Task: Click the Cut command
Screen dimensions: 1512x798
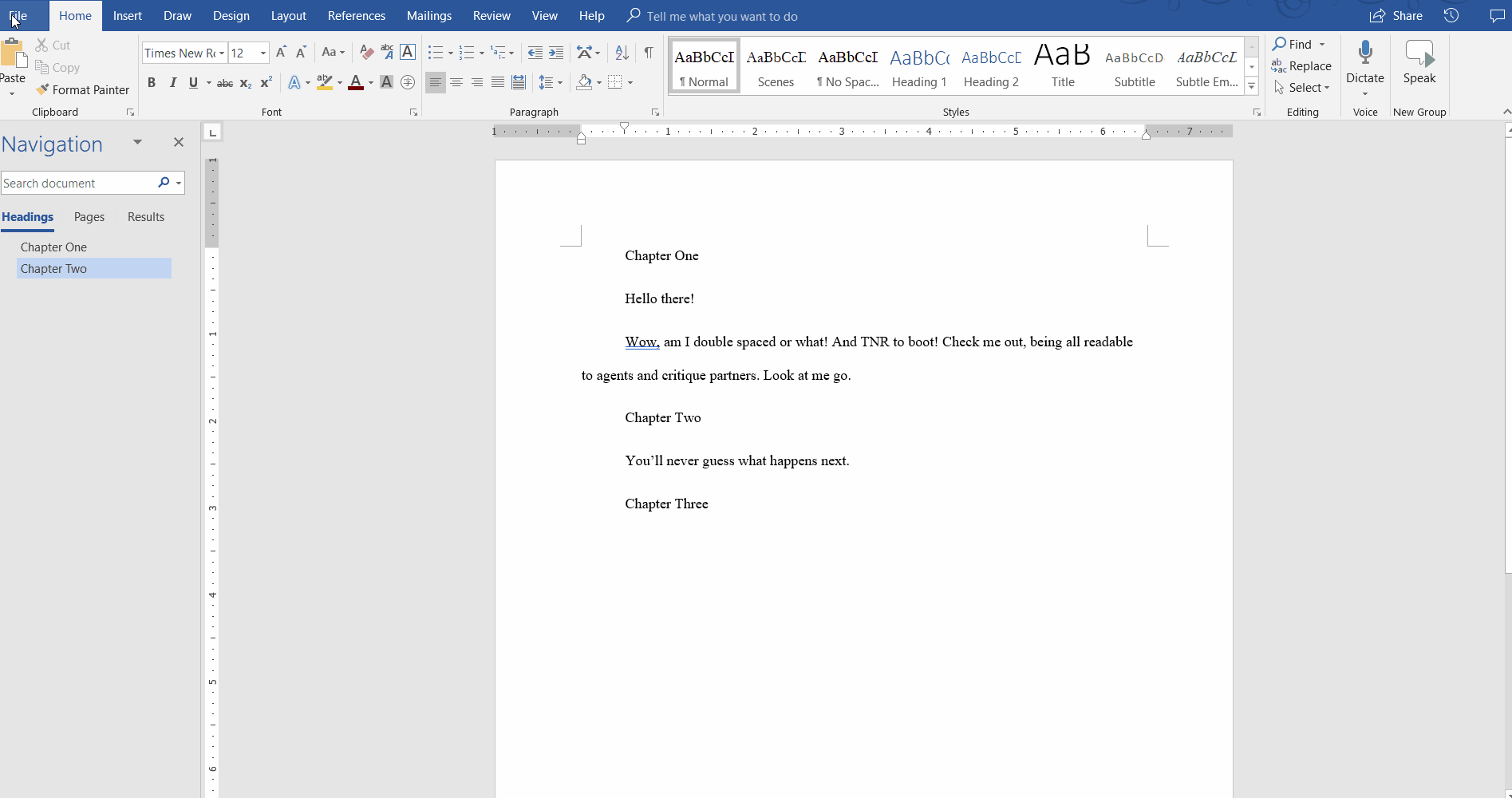Action: (x=53, y=45)
